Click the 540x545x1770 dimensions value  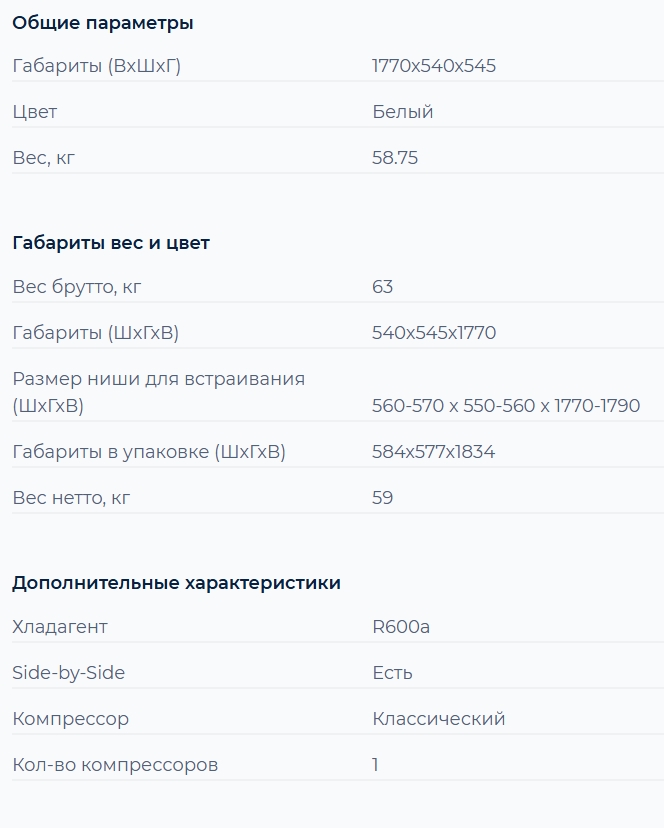coord(434,333)
